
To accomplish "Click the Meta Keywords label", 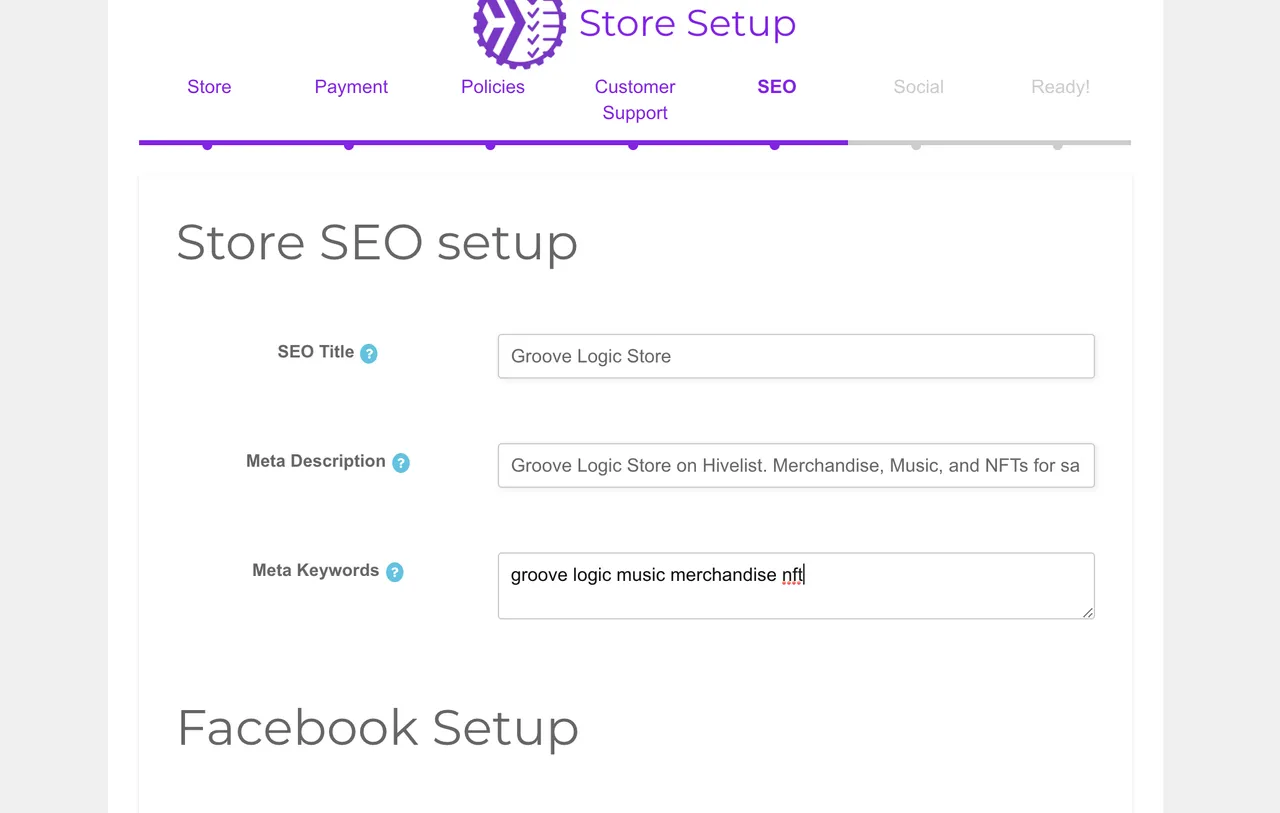I will click(x=316, y=570).
